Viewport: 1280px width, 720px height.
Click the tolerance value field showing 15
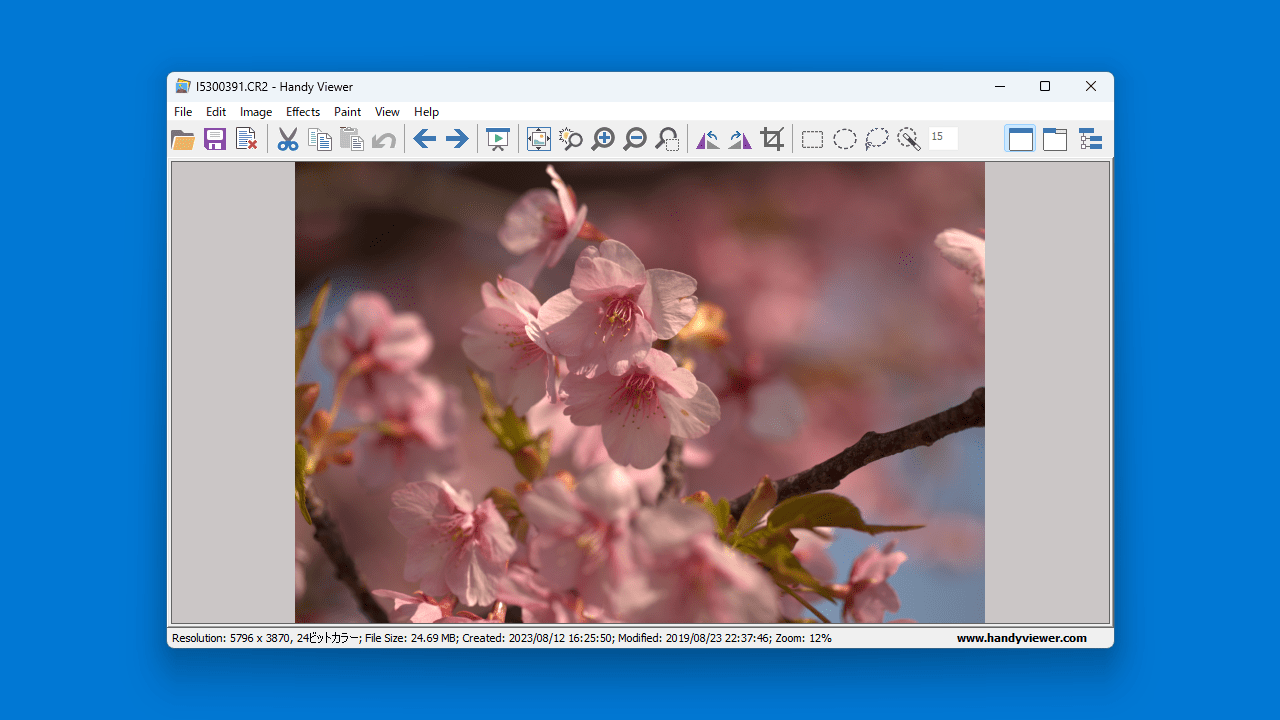[x=943, y=138]
